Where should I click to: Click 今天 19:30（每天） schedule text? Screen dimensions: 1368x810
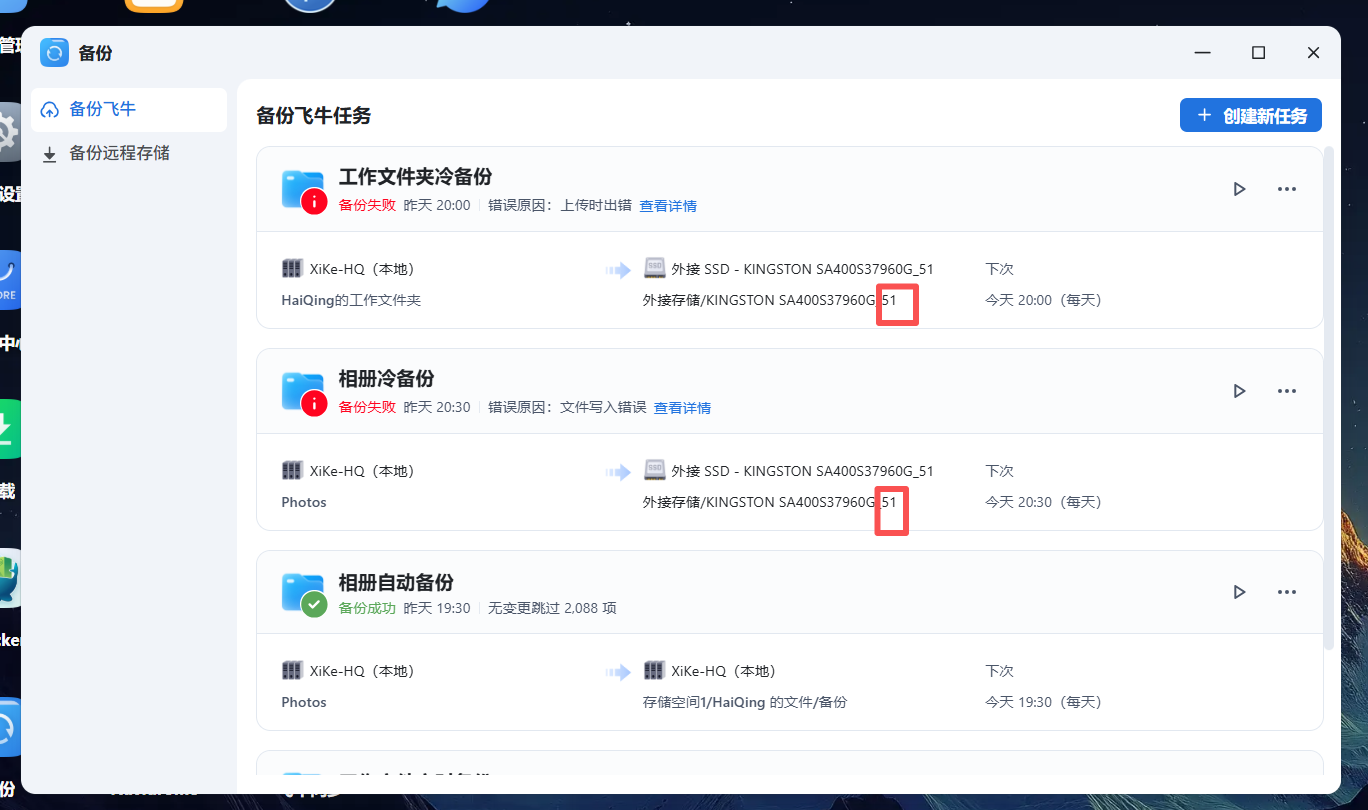(x=1043, y=702)
